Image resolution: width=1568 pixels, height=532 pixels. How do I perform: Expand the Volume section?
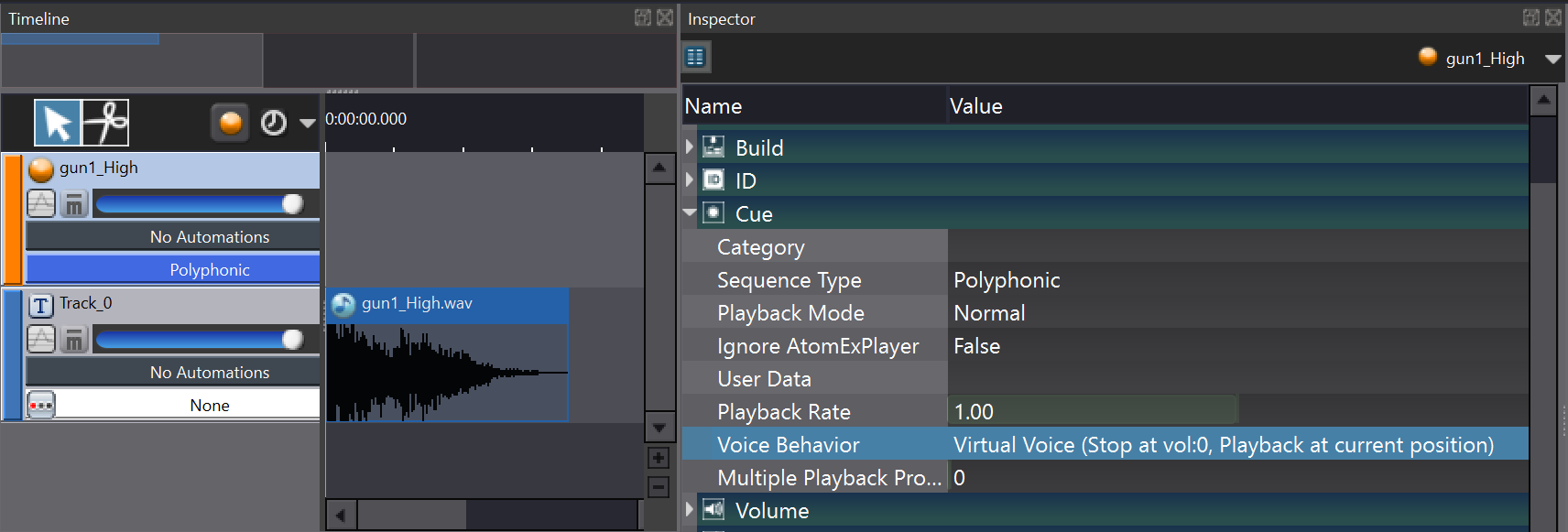click(x=690, y=509)
